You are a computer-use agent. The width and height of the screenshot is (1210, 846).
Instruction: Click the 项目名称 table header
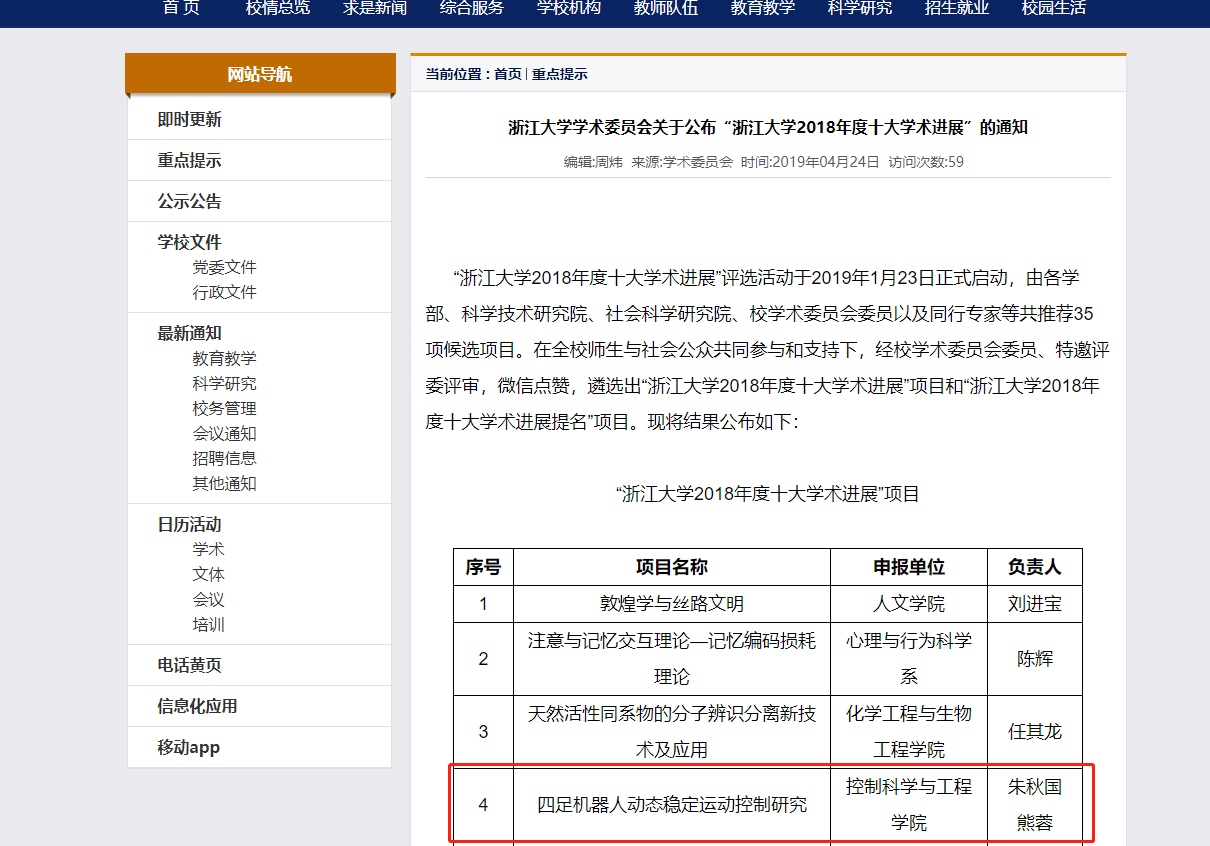tap(672, 567)
